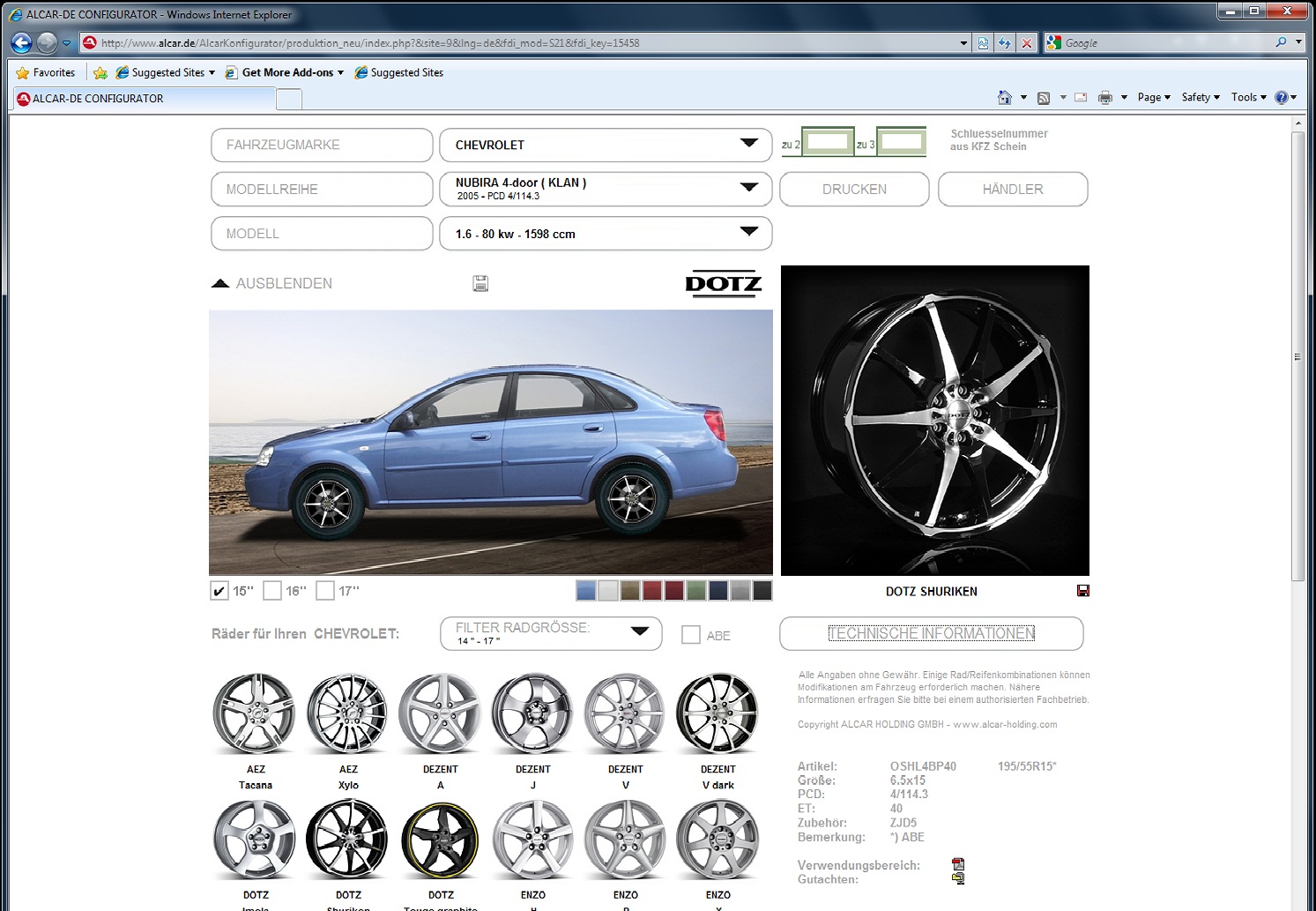Print page with printer icon
Image resolution: width=1316 pixels, height=911 pixels.
pyautogui.click(x=1105, y=98)
